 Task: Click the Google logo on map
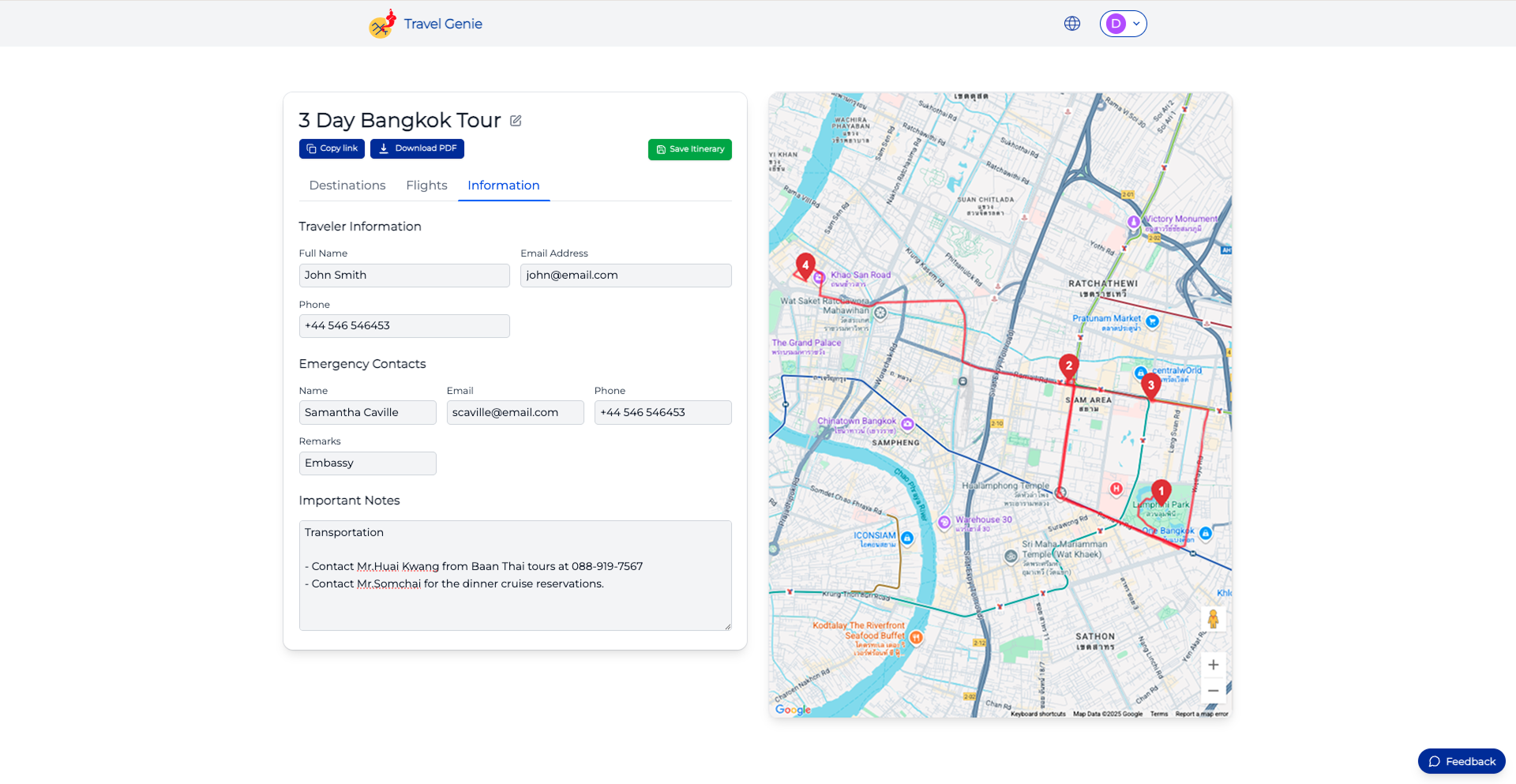(793, 710)
